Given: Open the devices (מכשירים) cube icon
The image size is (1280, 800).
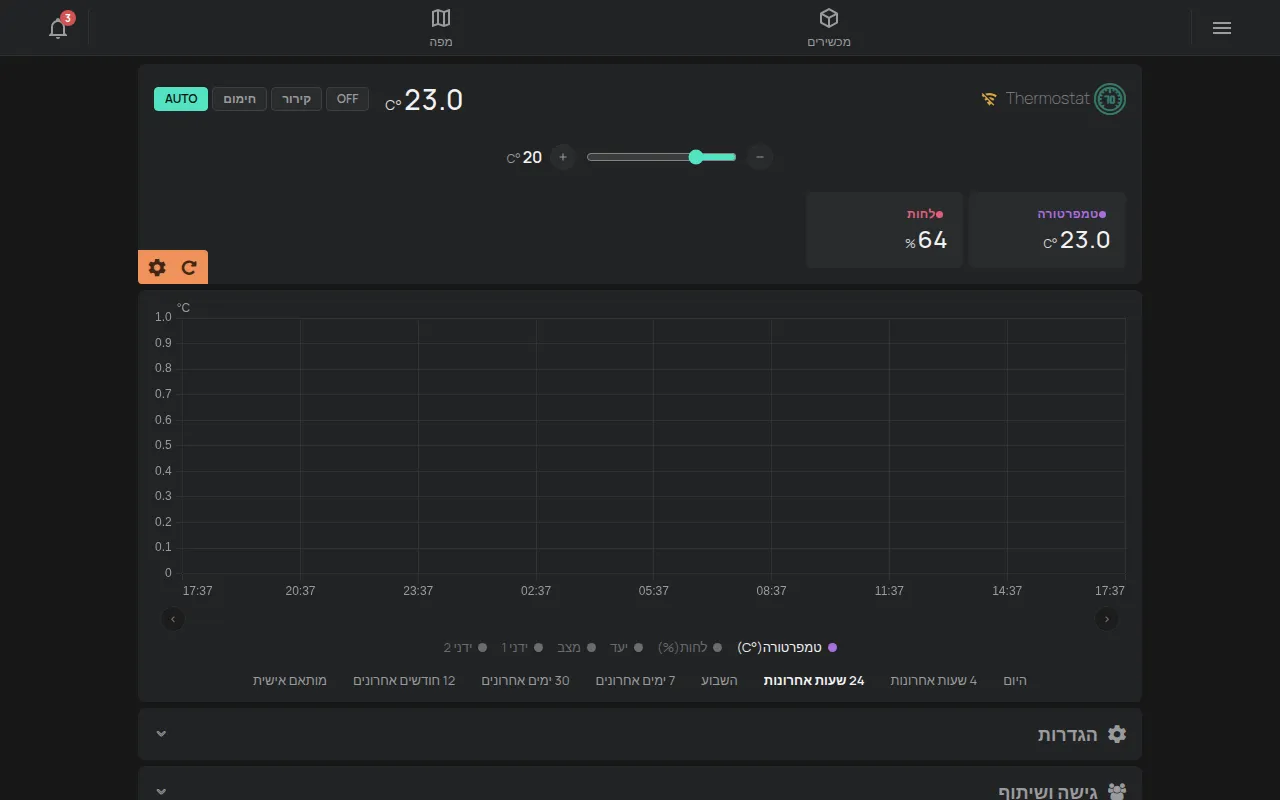Looking at the screenshot, I should pyautogui.click(x=829, y=18).
